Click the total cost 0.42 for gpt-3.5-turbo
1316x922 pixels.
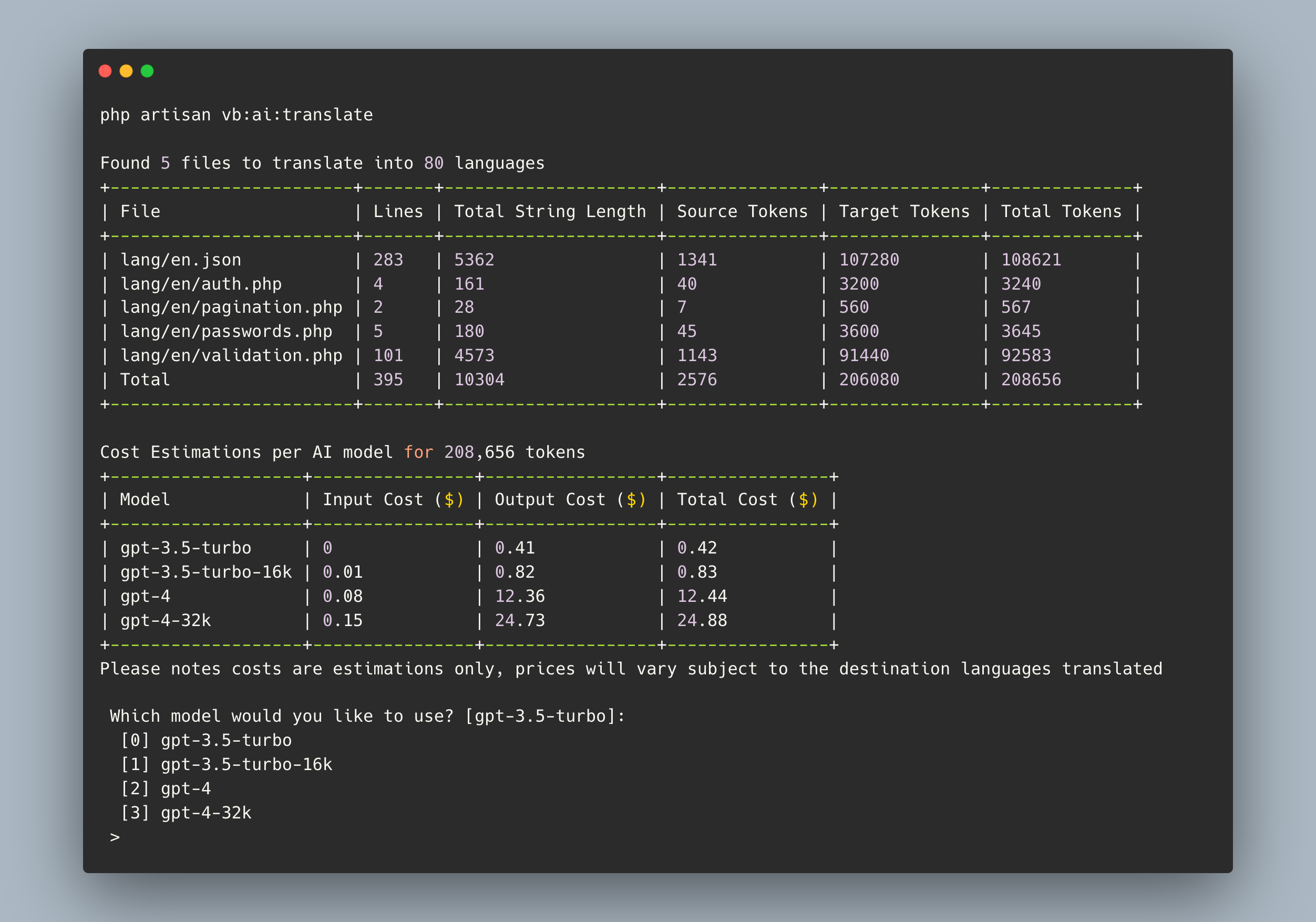pos(697,549)
